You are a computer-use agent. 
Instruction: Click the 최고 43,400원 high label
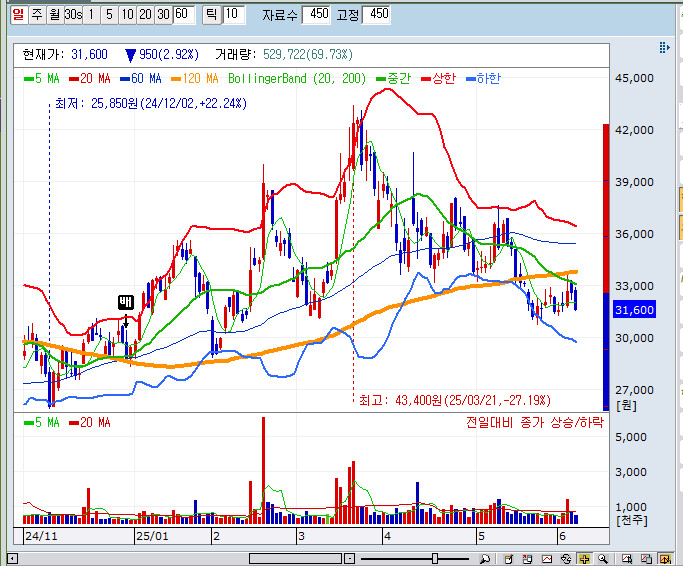click(455, 400)
